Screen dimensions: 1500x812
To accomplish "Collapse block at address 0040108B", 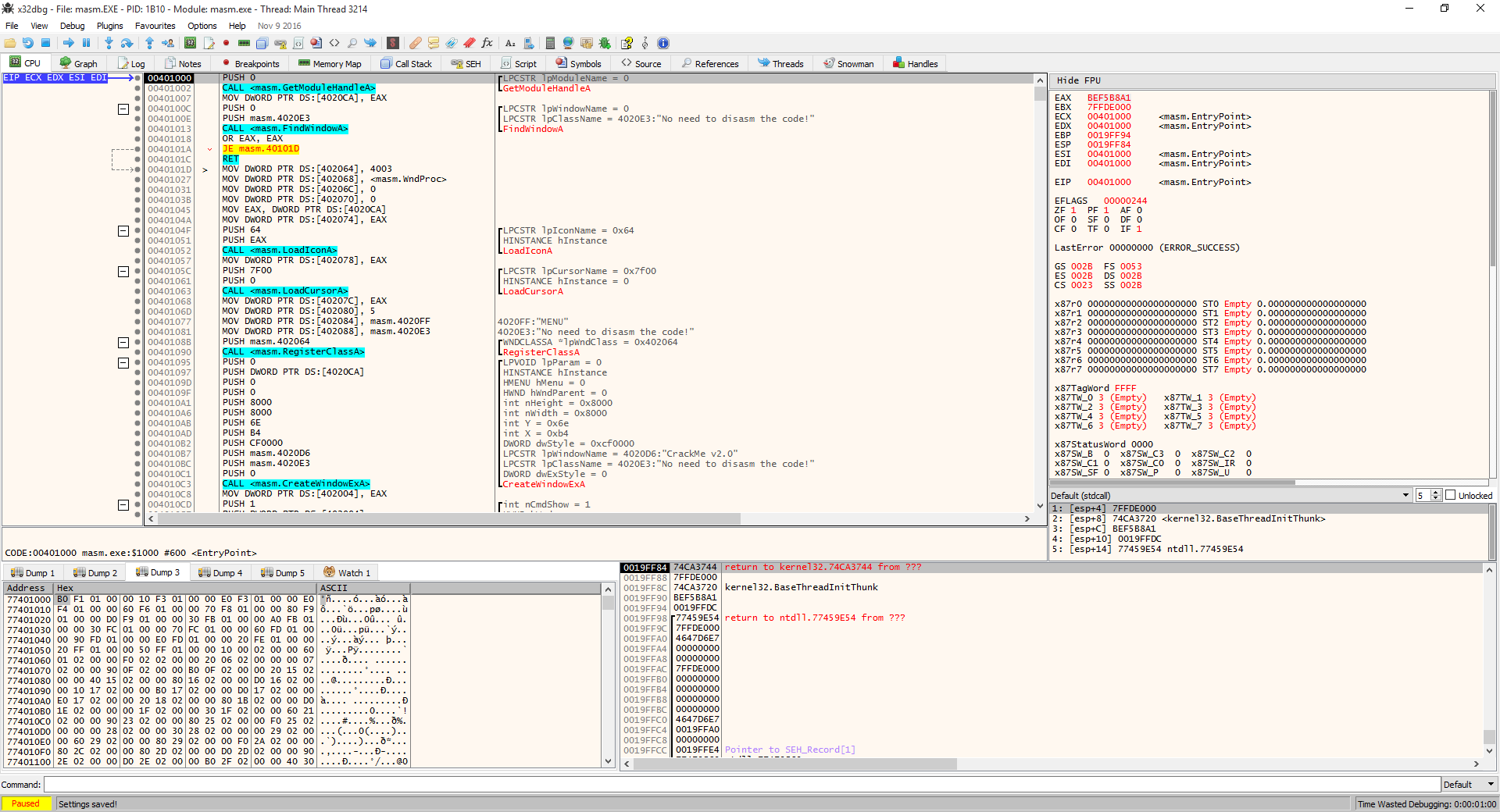I will [x=123, y=343].
